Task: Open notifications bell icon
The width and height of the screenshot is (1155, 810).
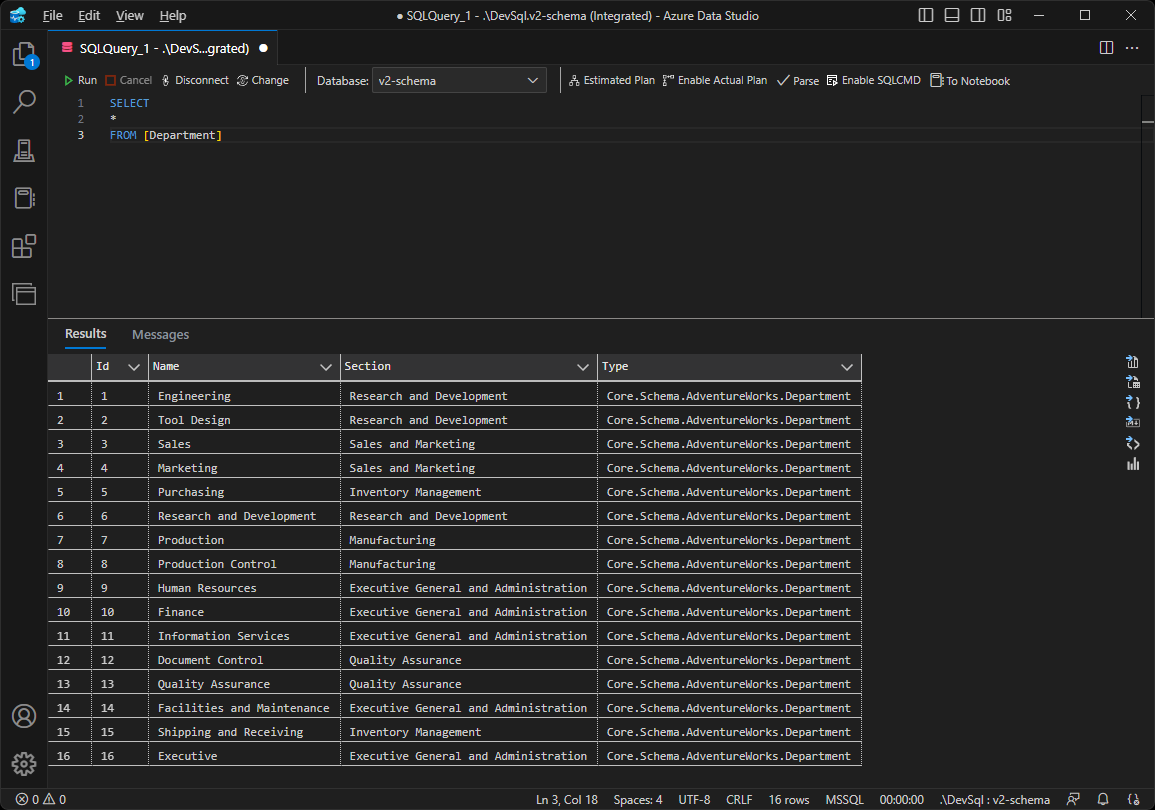Action: (1103, 799)
